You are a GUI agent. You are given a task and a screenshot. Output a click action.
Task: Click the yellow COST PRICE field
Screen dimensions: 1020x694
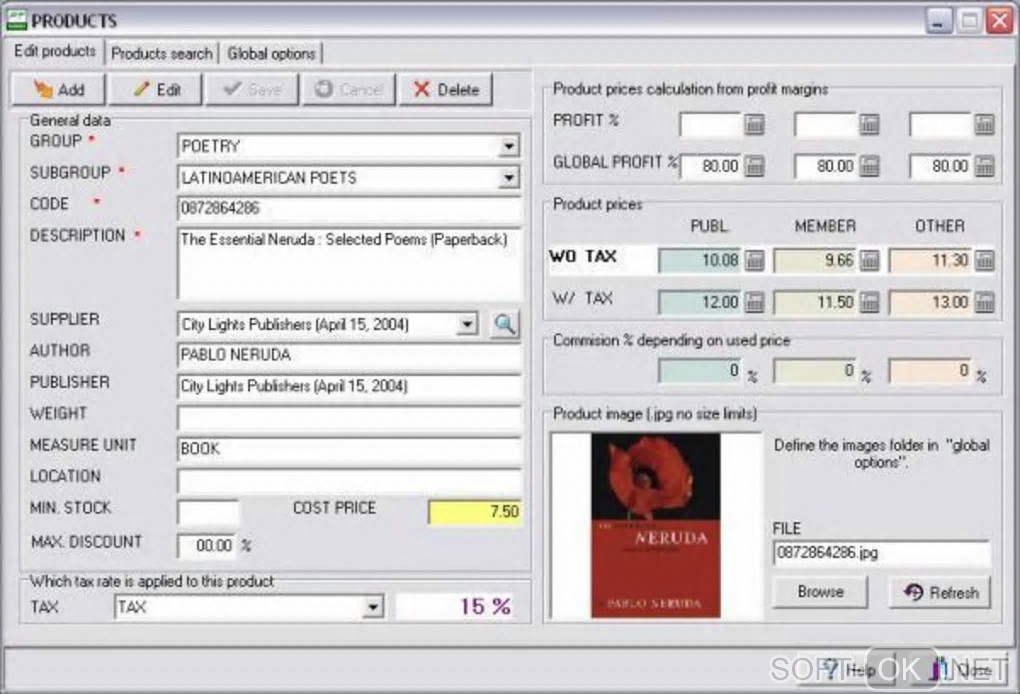pyautogui.click(x=475, y=512)
